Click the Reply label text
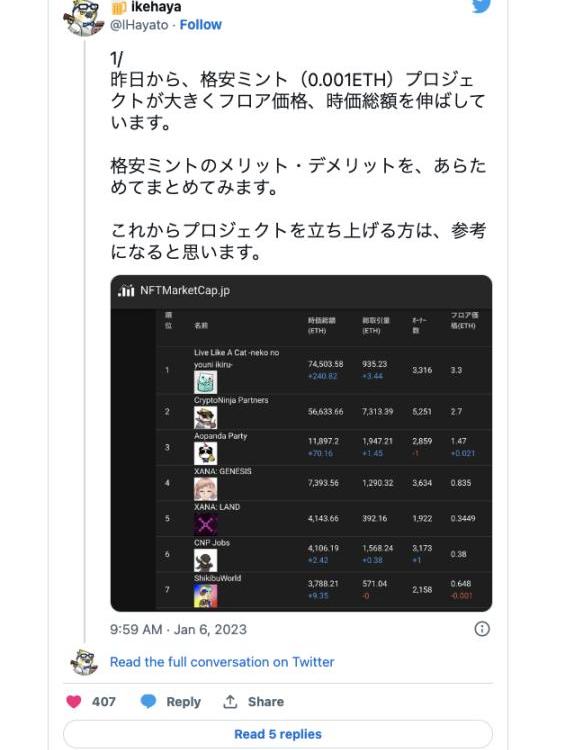Screen dimensions: 565x750 tap(183, 702)
